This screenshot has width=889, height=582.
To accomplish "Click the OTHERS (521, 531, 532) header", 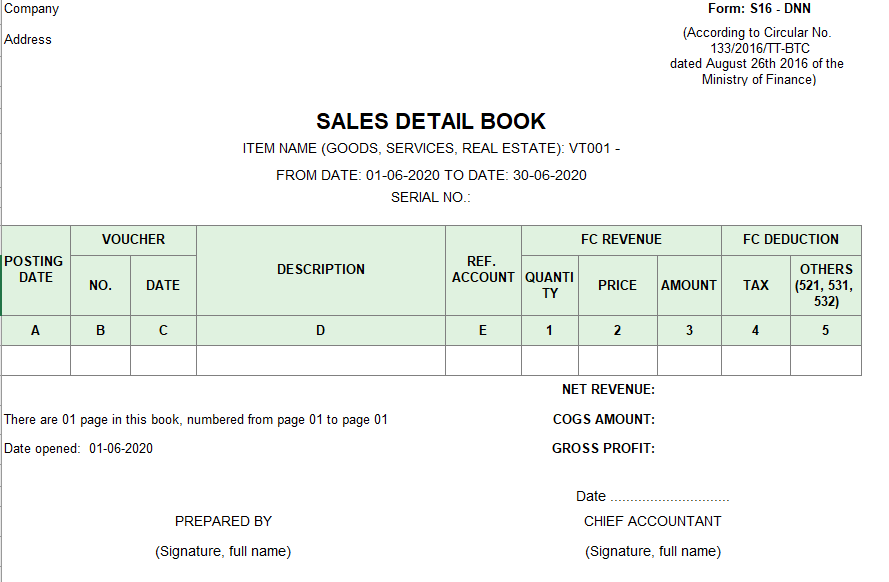I will 826,285.
